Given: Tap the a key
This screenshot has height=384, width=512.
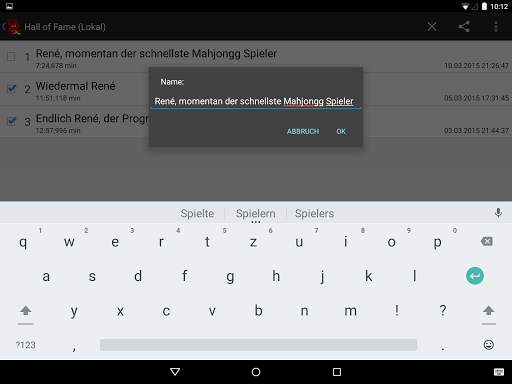Looking at the screenshot, I should 46,277.
